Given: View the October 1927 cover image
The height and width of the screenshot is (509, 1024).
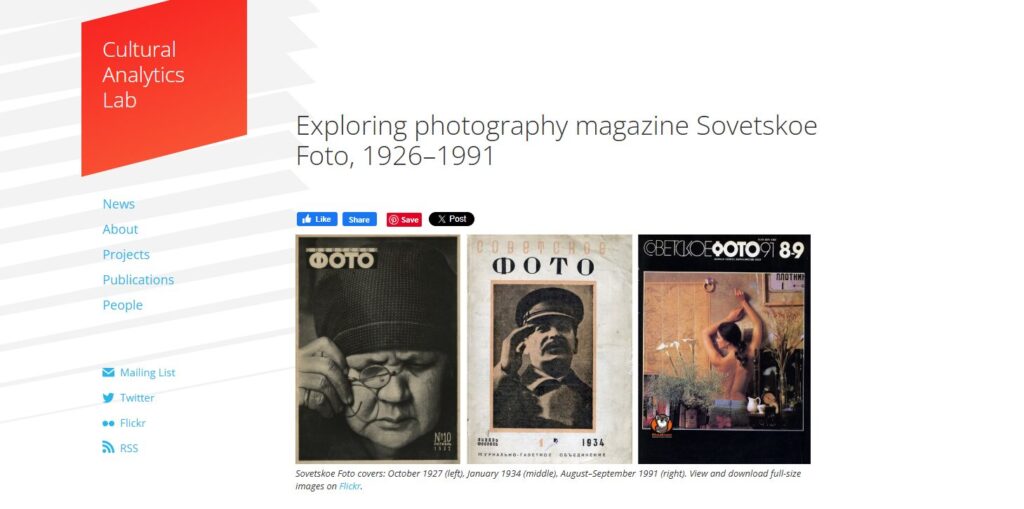Looking at the screenshot, I should pos(377,349).
